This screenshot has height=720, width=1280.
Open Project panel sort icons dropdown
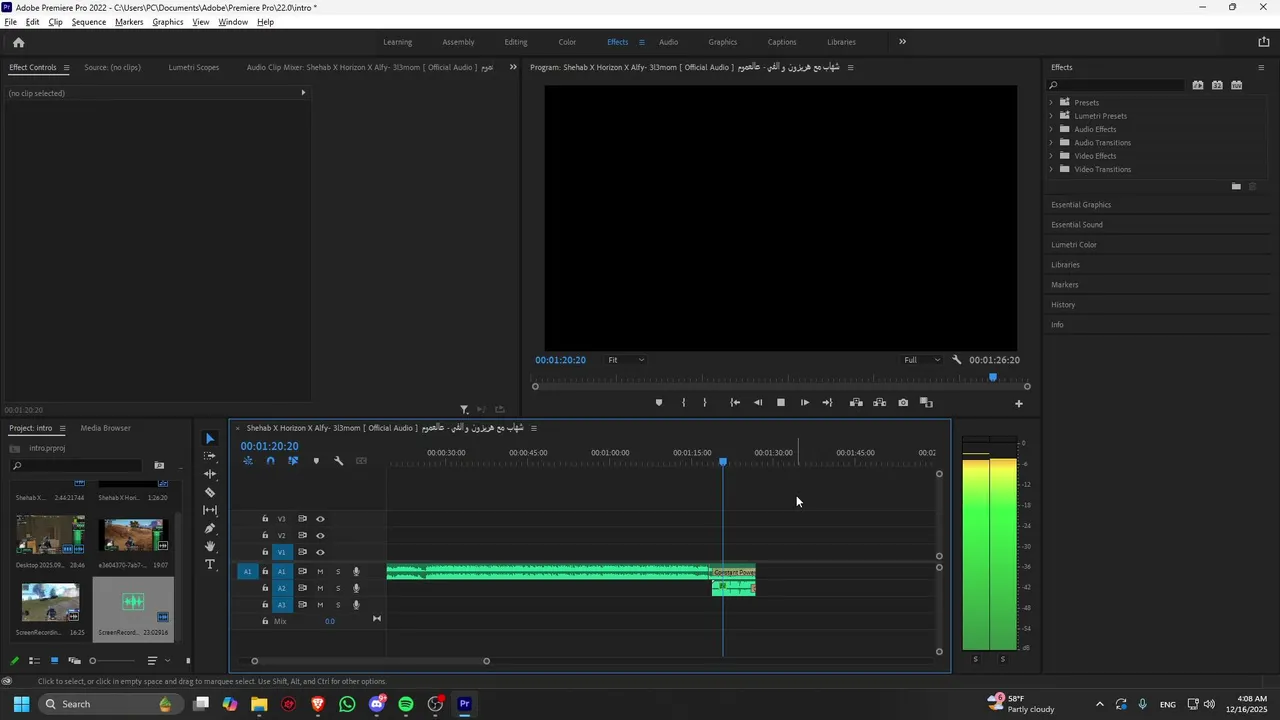[156, 661]
